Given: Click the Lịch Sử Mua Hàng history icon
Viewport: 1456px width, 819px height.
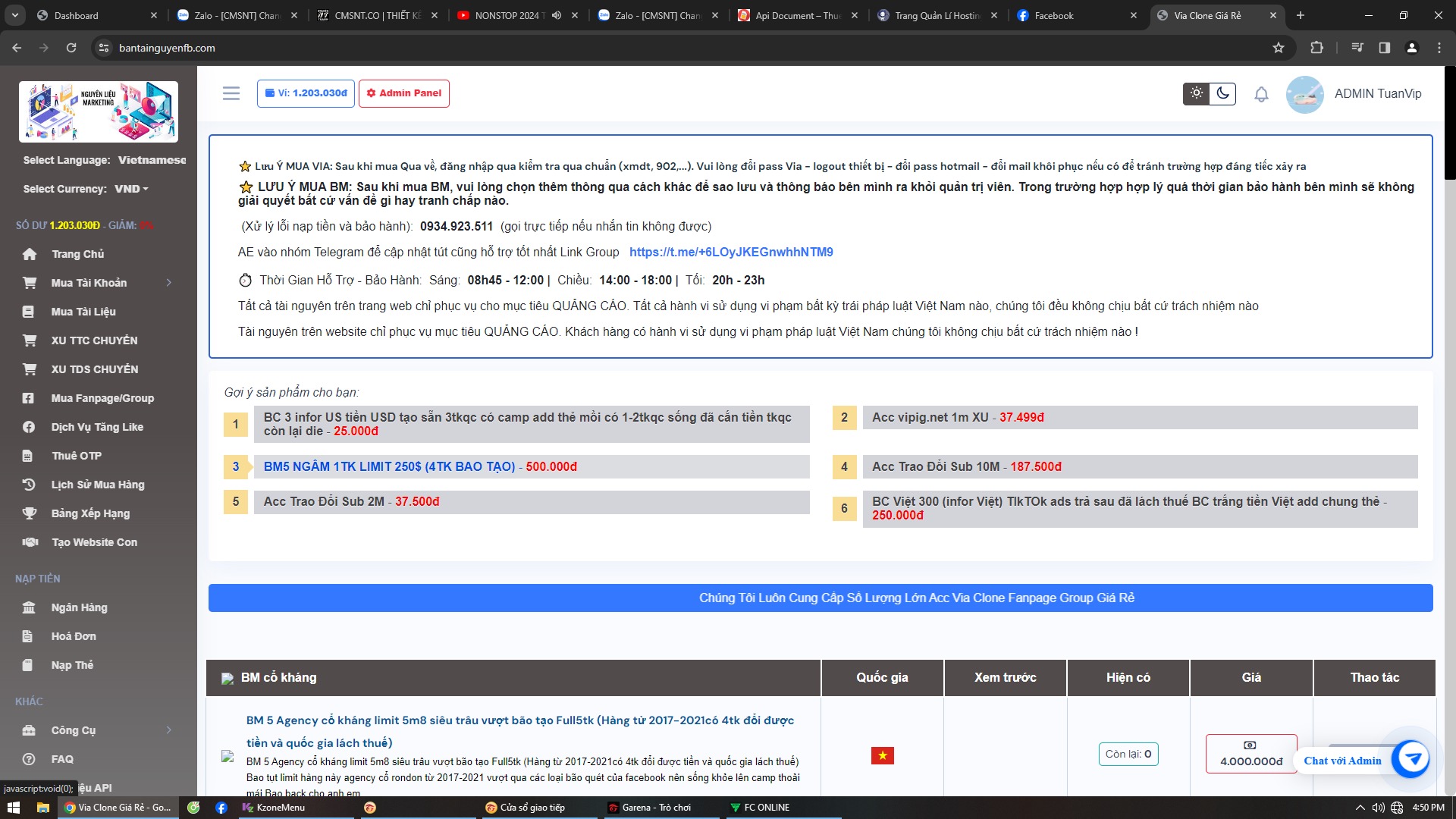Looking at the screenshot, I should [x=29, y=485].
